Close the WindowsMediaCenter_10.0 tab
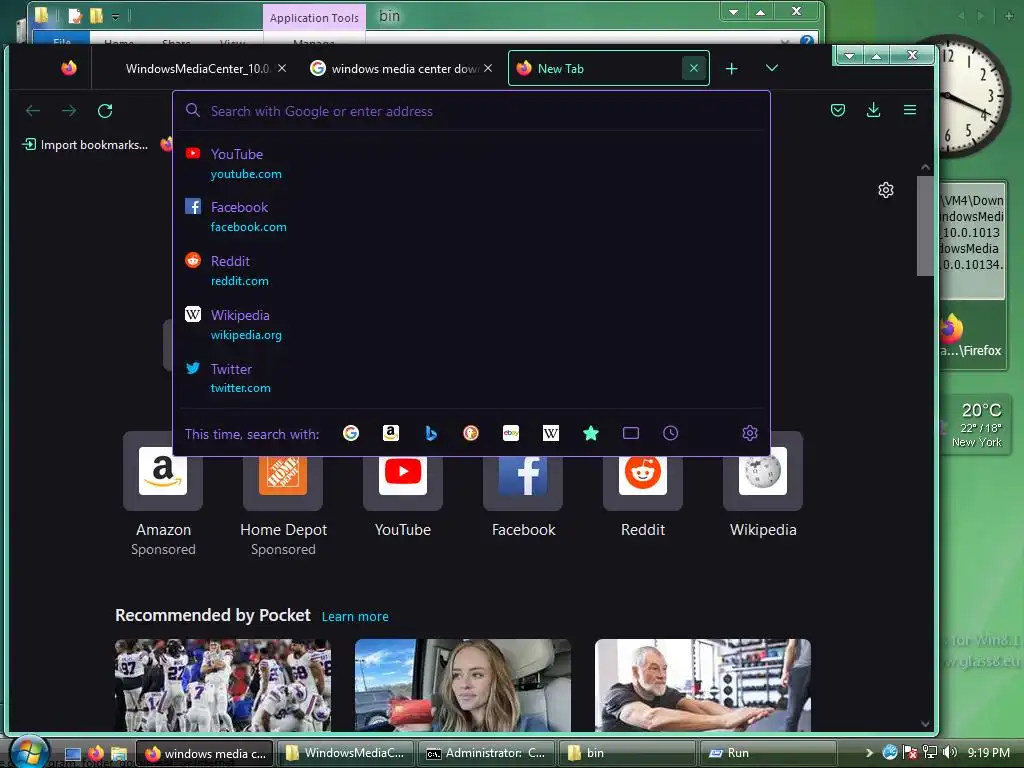1024x768 pixels. point(282,68)
